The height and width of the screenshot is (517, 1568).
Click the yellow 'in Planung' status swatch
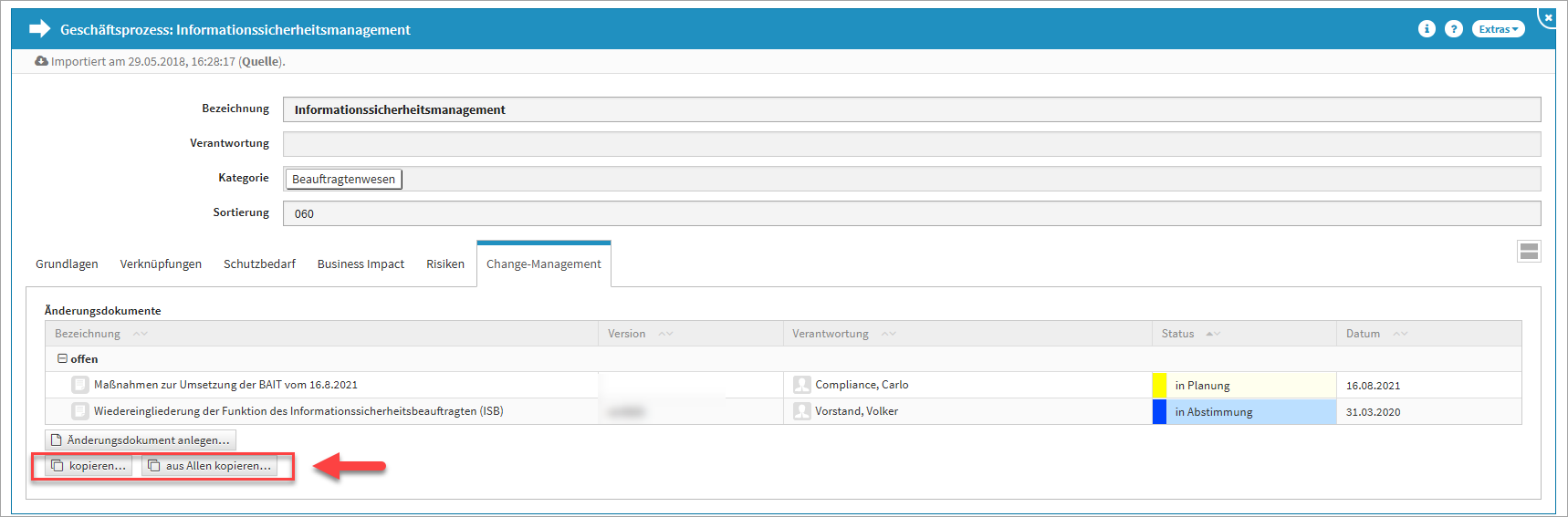1159,385
